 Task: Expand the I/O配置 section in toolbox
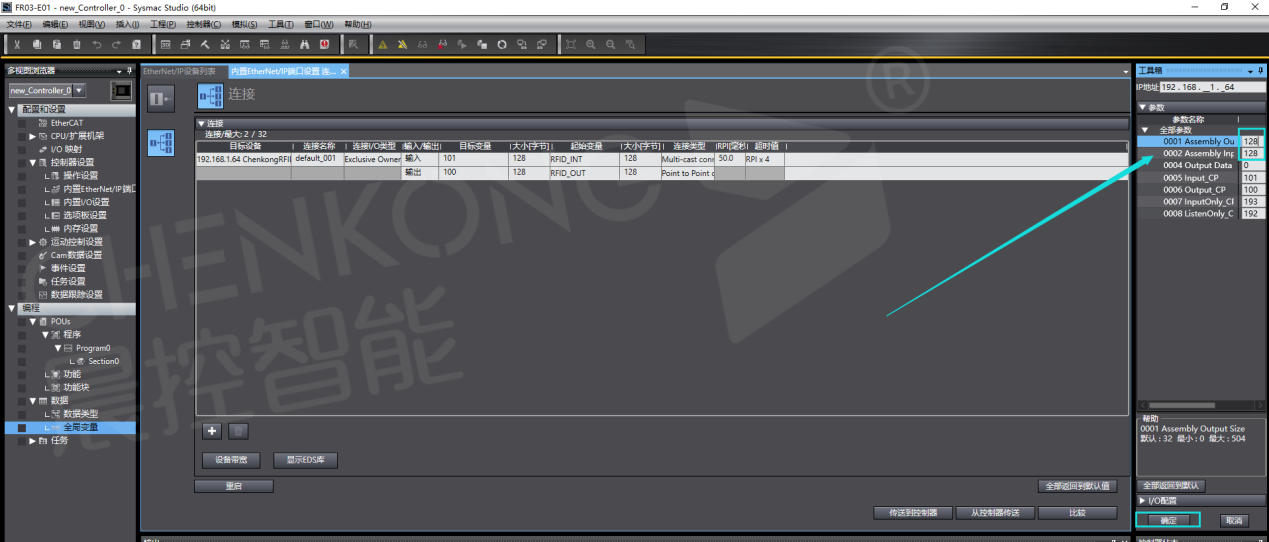[x=1143, y=500]
